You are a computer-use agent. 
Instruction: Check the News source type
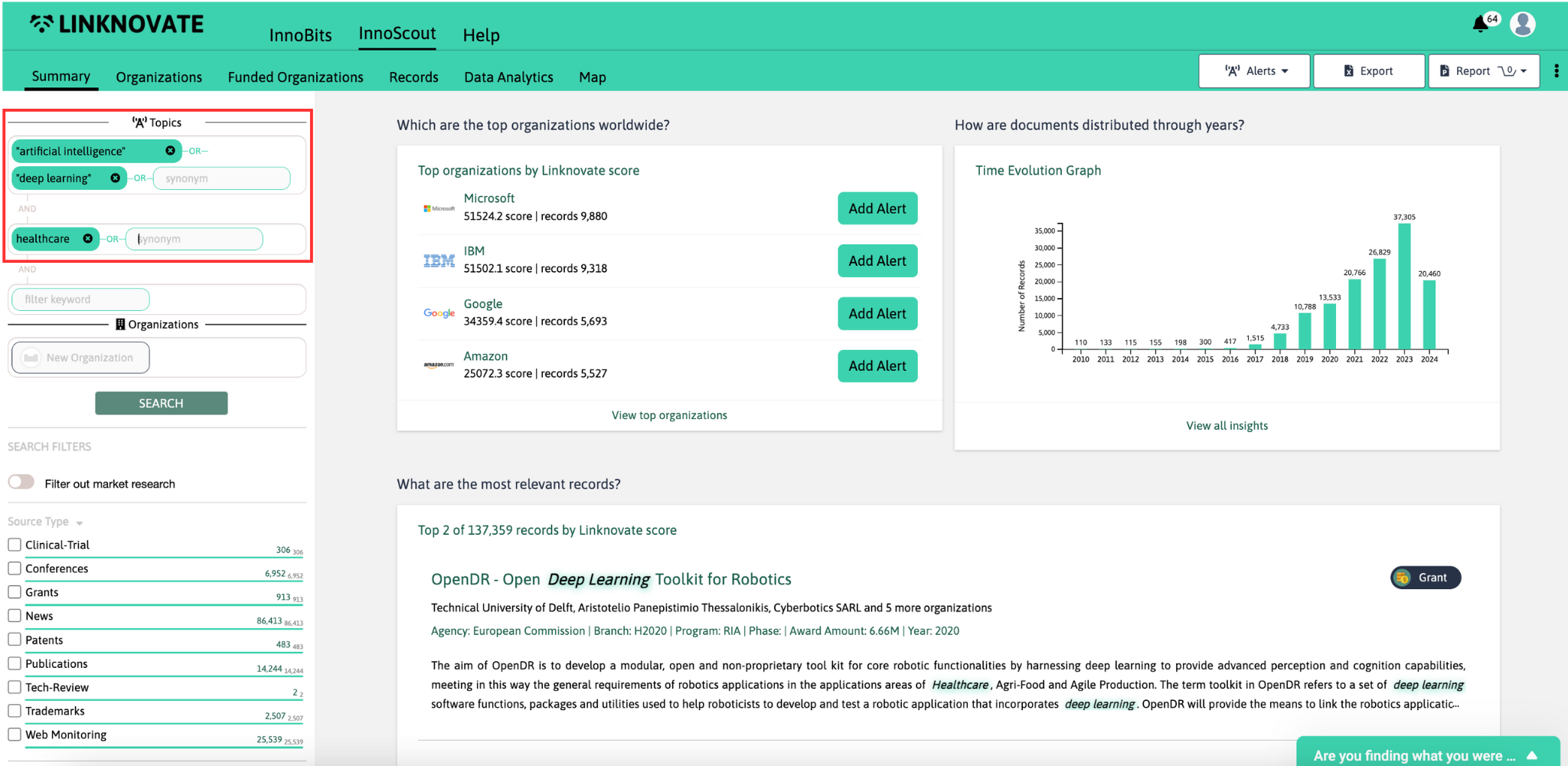point(15,616)
